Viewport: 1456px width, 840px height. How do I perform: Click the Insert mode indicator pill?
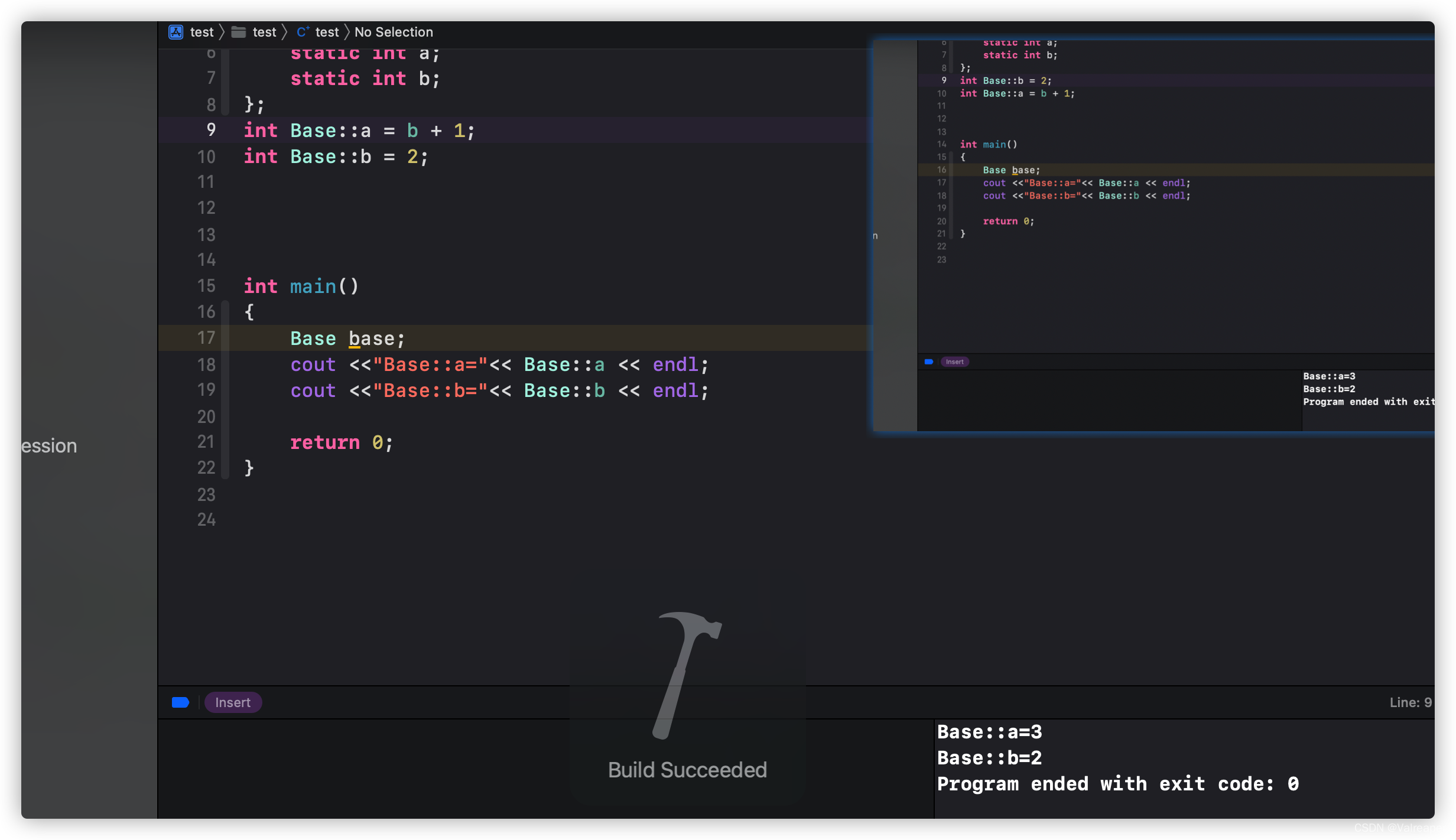point(233,702)
